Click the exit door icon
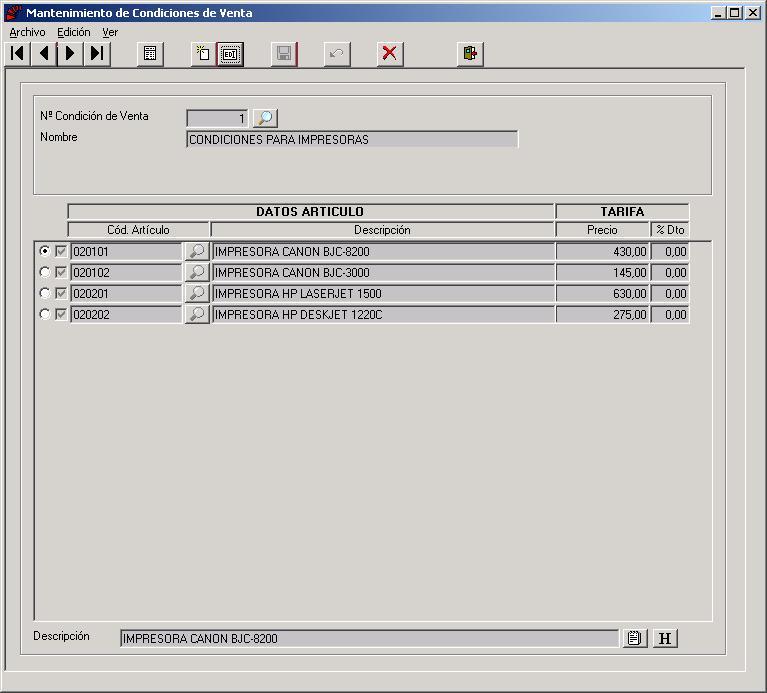This screenshot has height=693, width=767. click(470, 53)
